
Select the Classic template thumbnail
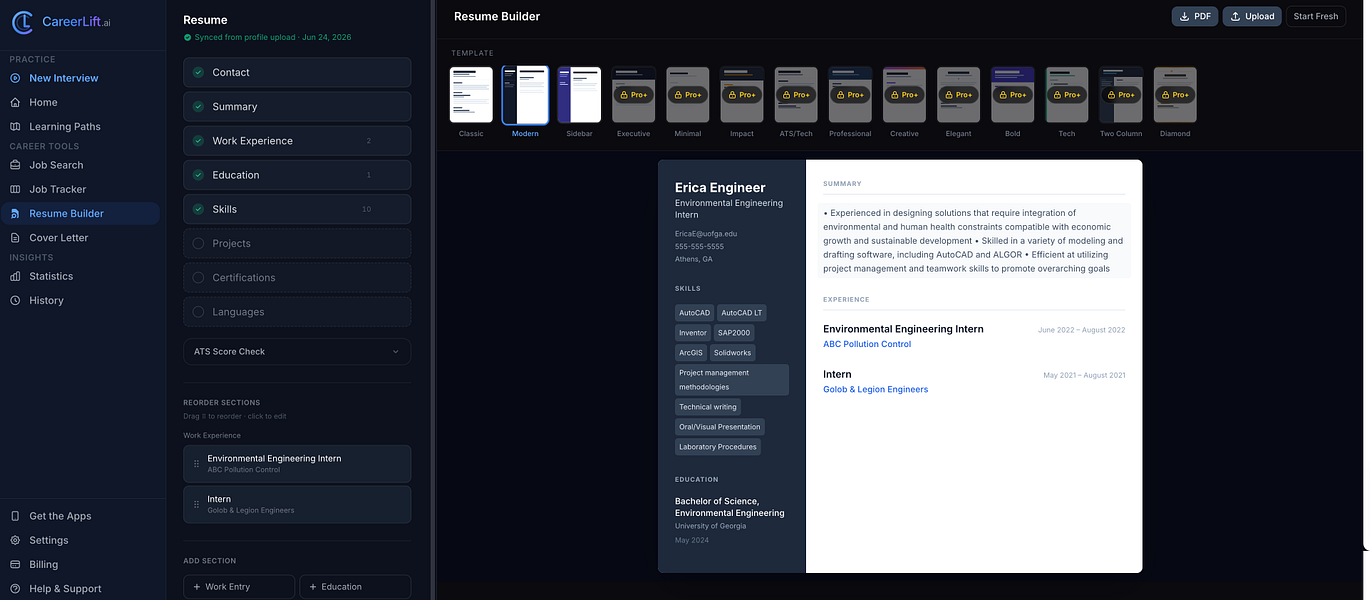click(x=471, y=95)
